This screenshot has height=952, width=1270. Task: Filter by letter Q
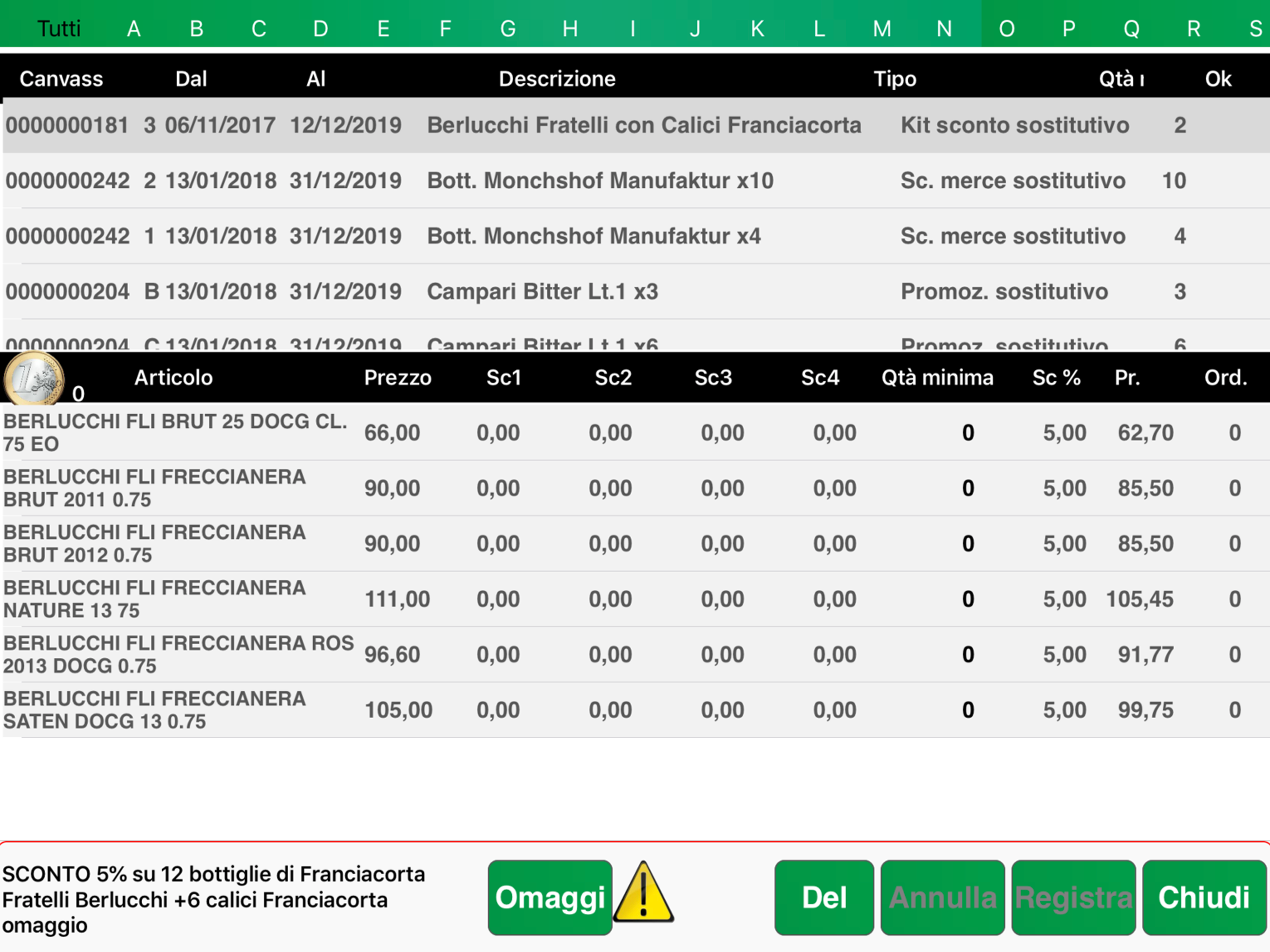click(1131, 28)
